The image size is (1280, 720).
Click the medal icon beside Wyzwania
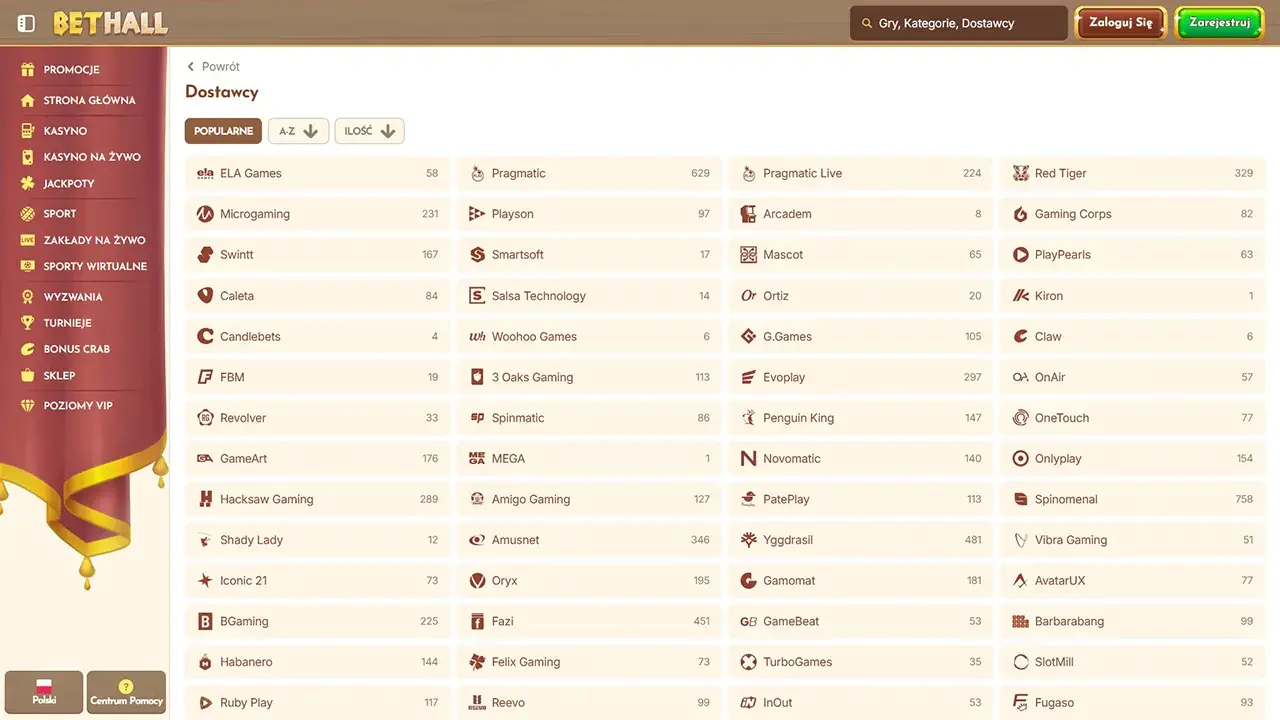[27, 297]
